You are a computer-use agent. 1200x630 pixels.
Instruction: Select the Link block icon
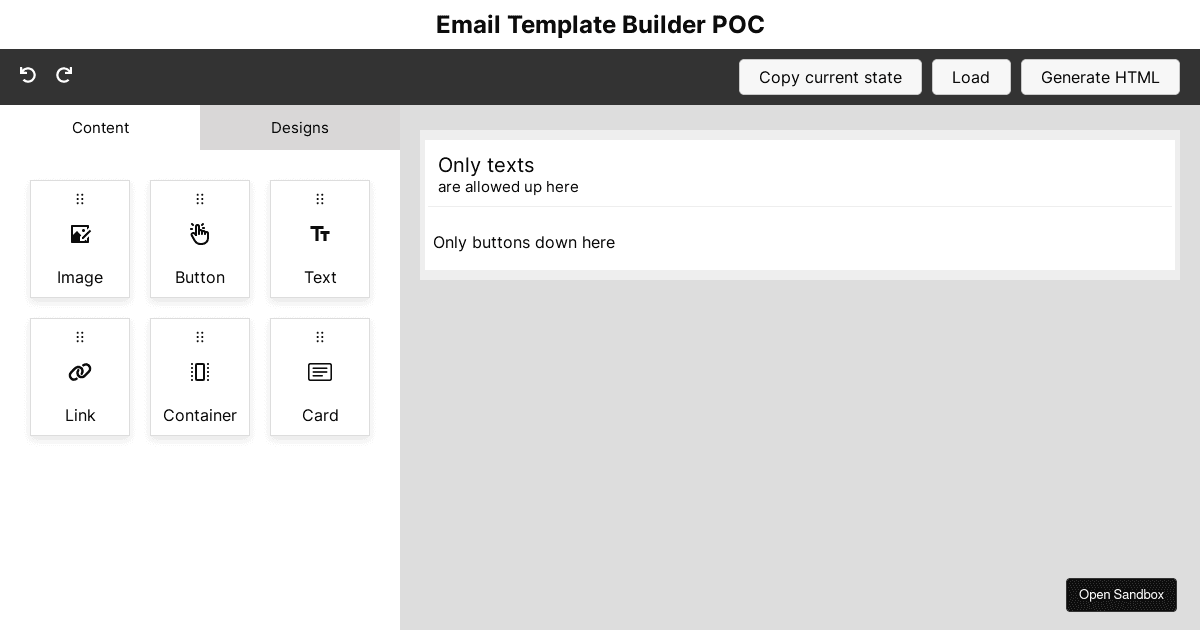click(x=80, y=372)
